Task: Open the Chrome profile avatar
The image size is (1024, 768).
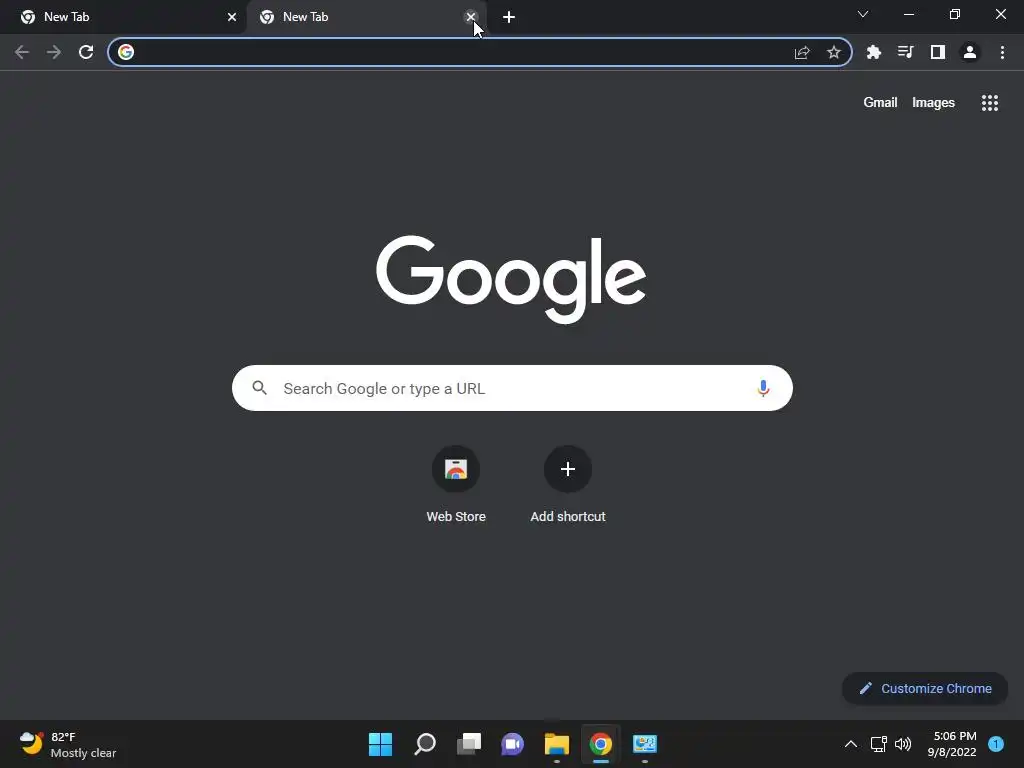Action: click(970, 52)
